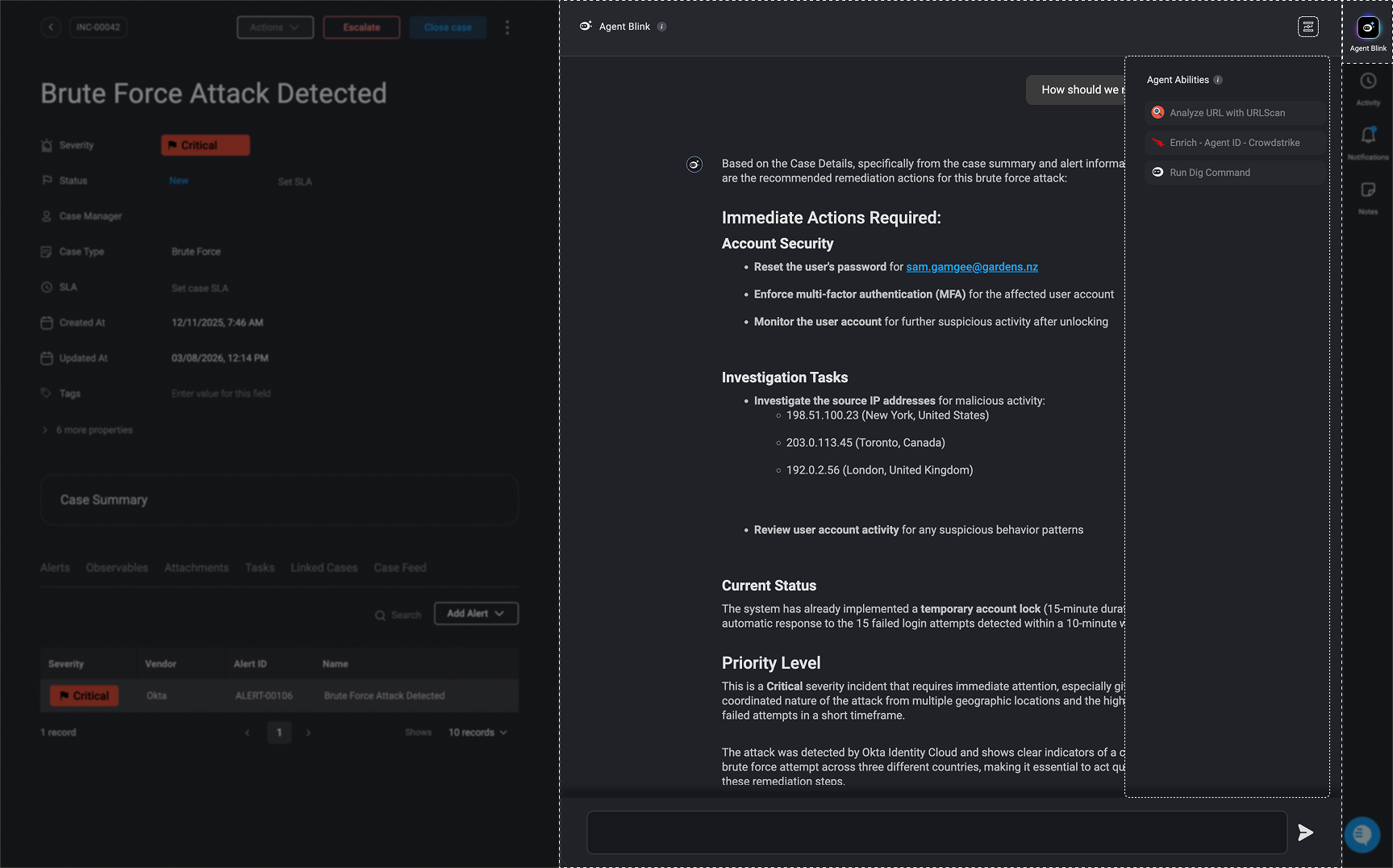
Task: Open the Brute Force Attack Detected alert row name
Action: [x=385, y=695]
